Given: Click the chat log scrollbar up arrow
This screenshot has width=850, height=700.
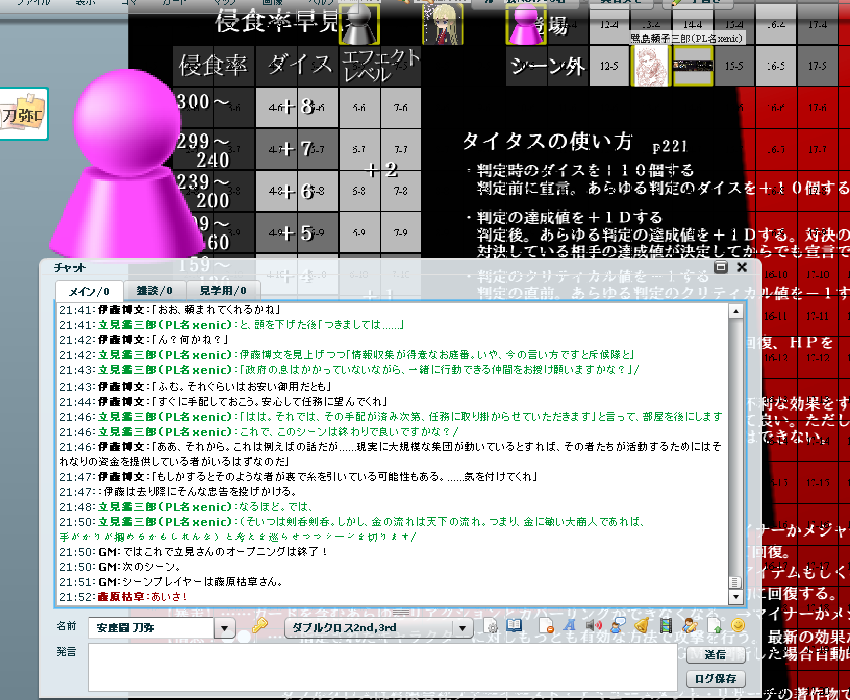Looking at the screenshot, I should pyautogui.click(x=736, y=311).
